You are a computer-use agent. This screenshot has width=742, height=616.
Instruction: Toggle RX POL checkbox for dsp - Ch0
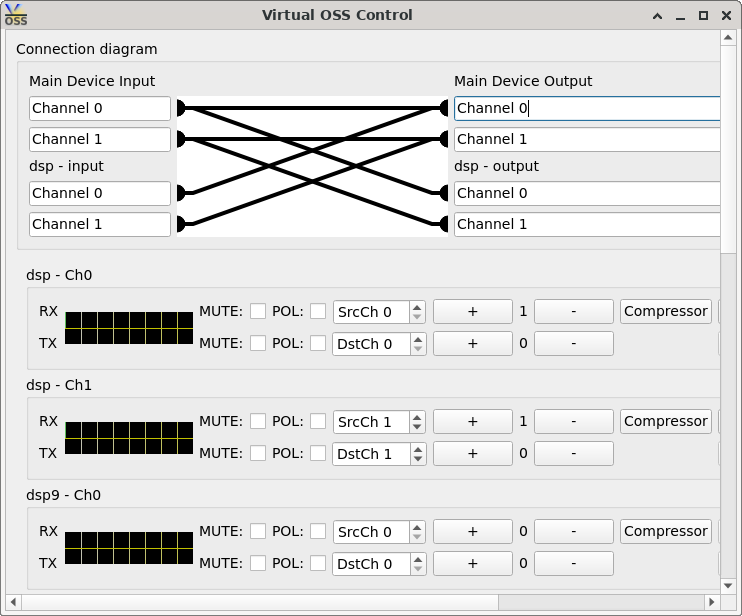coord(318,311)
